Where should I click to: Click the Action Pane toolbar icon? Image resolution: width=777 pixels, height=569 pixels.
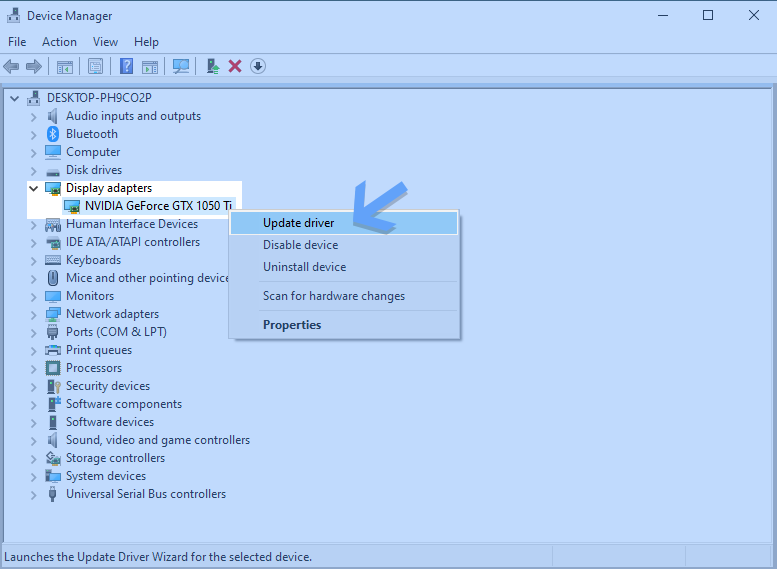click(150, 66)
